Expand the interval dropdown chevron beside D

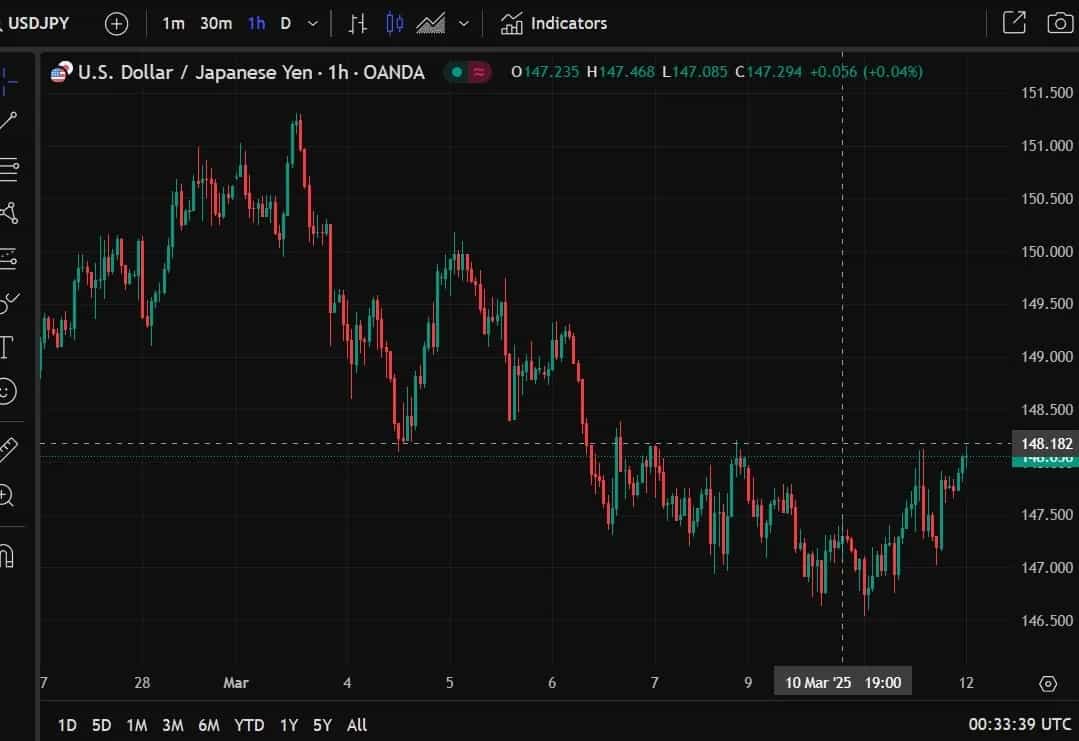311,22
